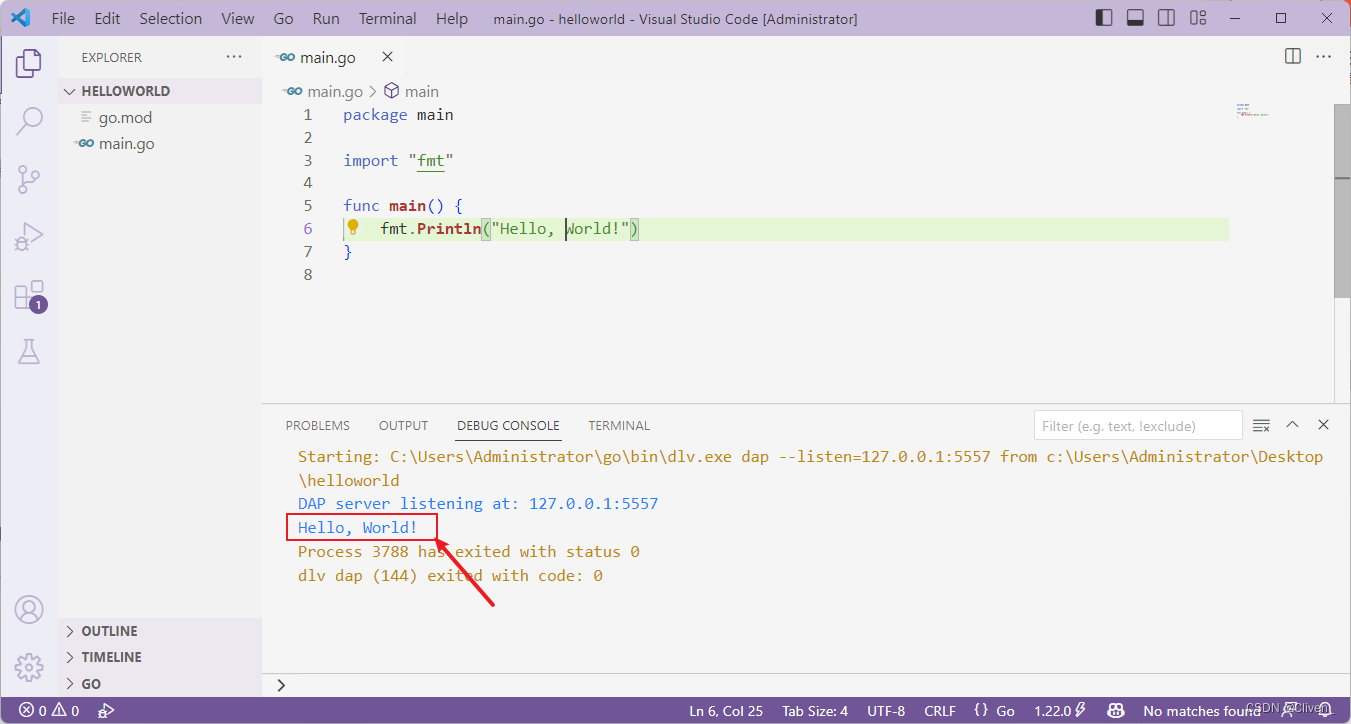Click the Copilot status bar icon
The height and width of the screenshot is (724, 1351).
1117,711
